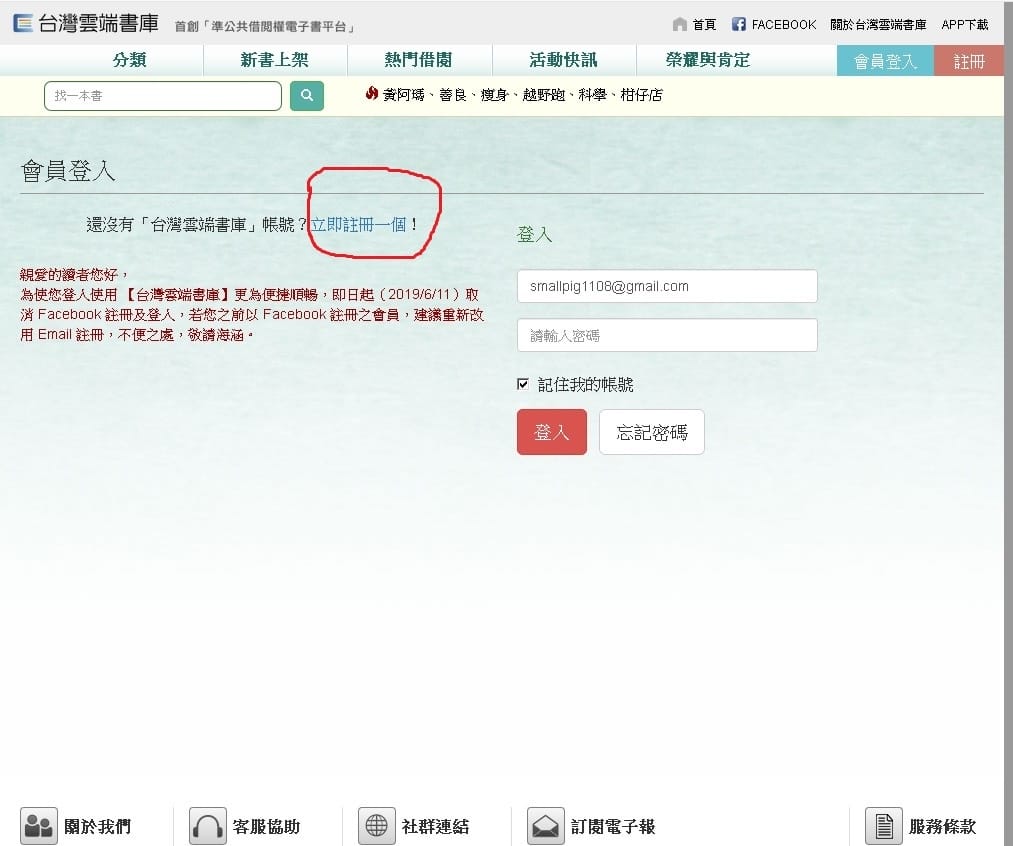Focus the 找一本書 search field
This screenshot has height=846, width=1013.
click(x=163, y=96)
